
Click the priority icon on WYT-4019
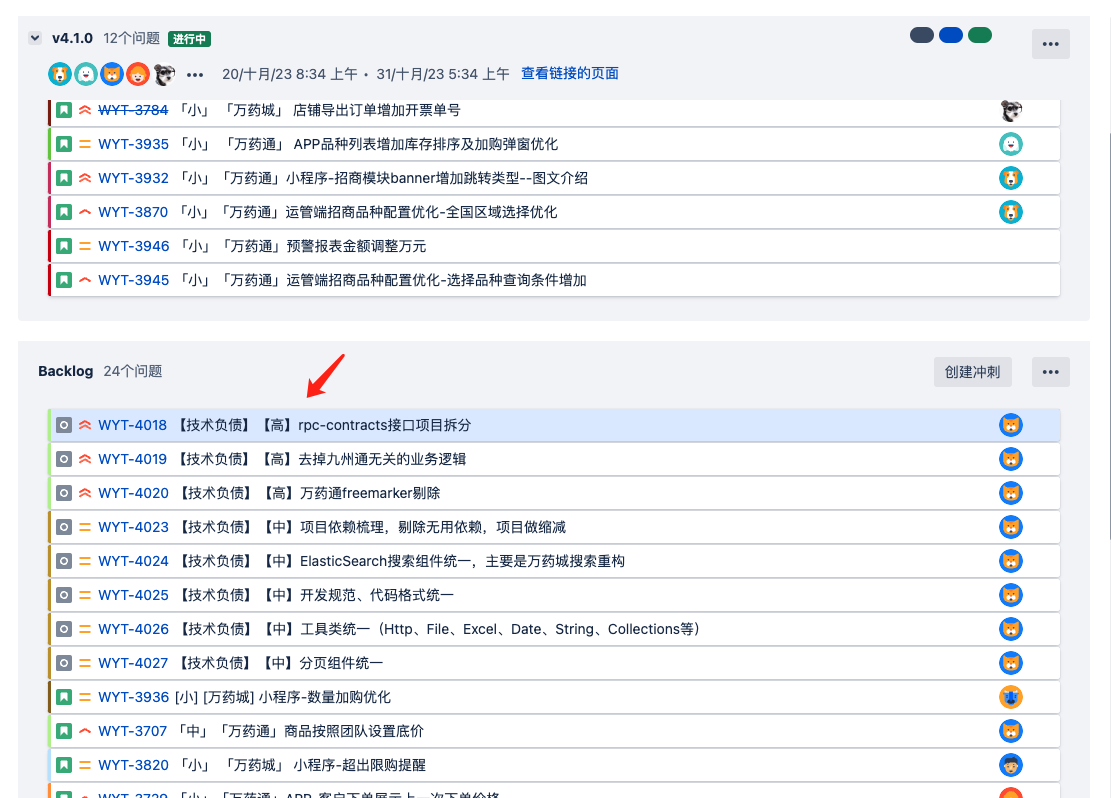[85, 459]
